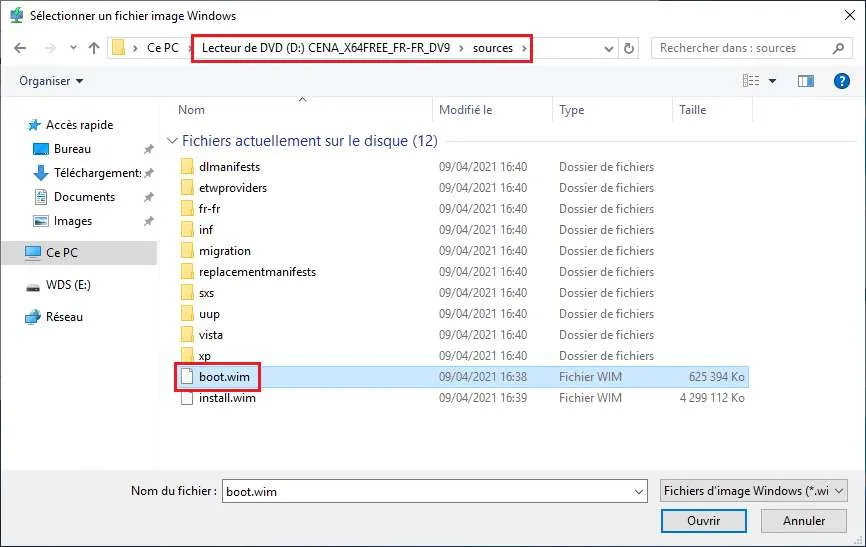866x547 pixels.
Task: Select the uup folder
Action: pyautogui.click(x=209, y=314)
